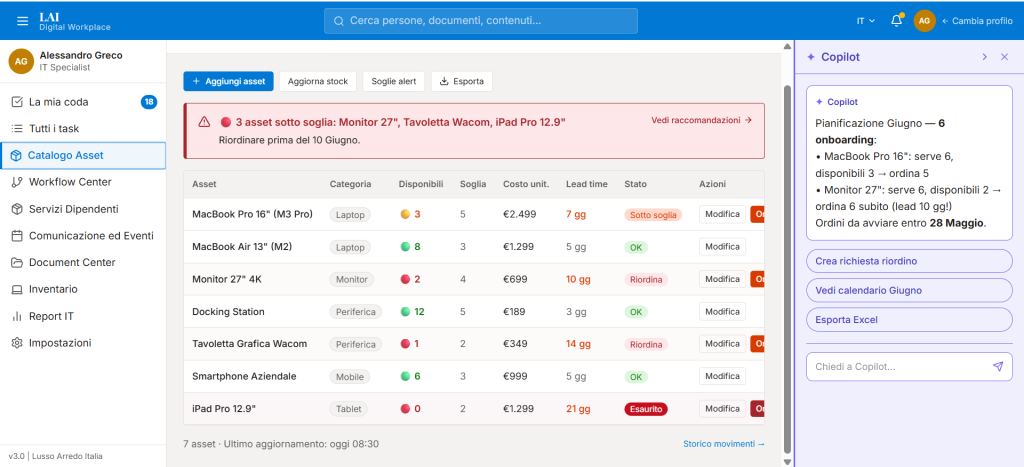The width and height of the screenshot is (1024, 467).
Task: Click the Aggiorna stock button
Action: pos(318,82)
